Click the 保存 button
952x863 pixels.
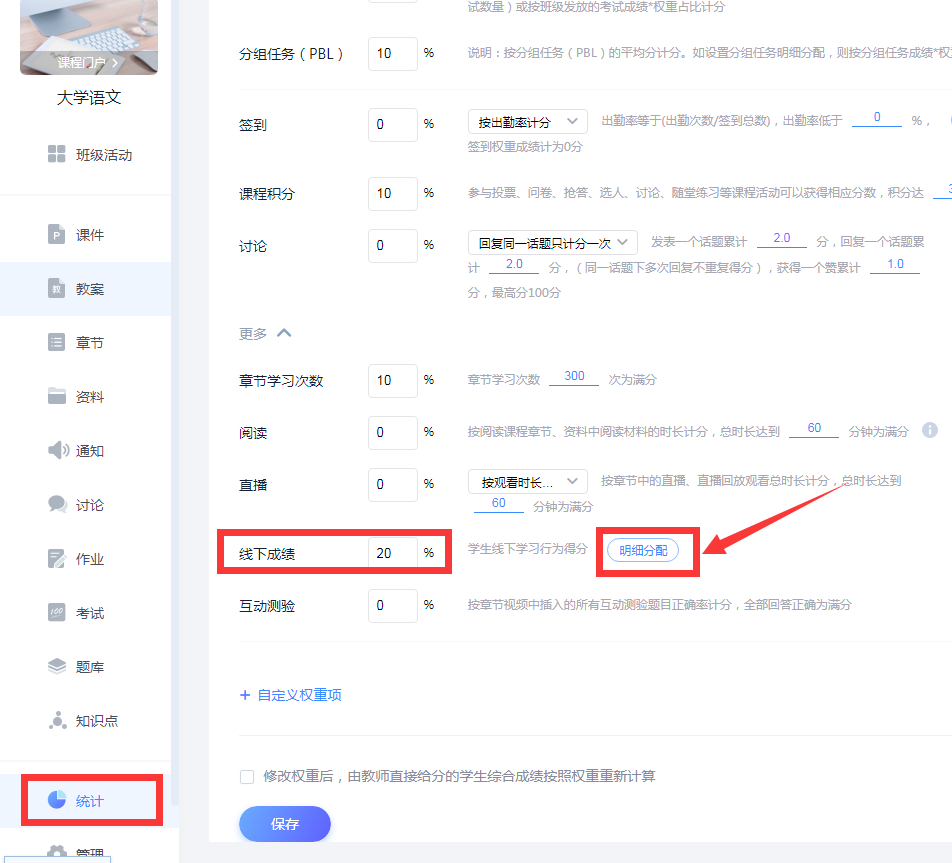285,824
